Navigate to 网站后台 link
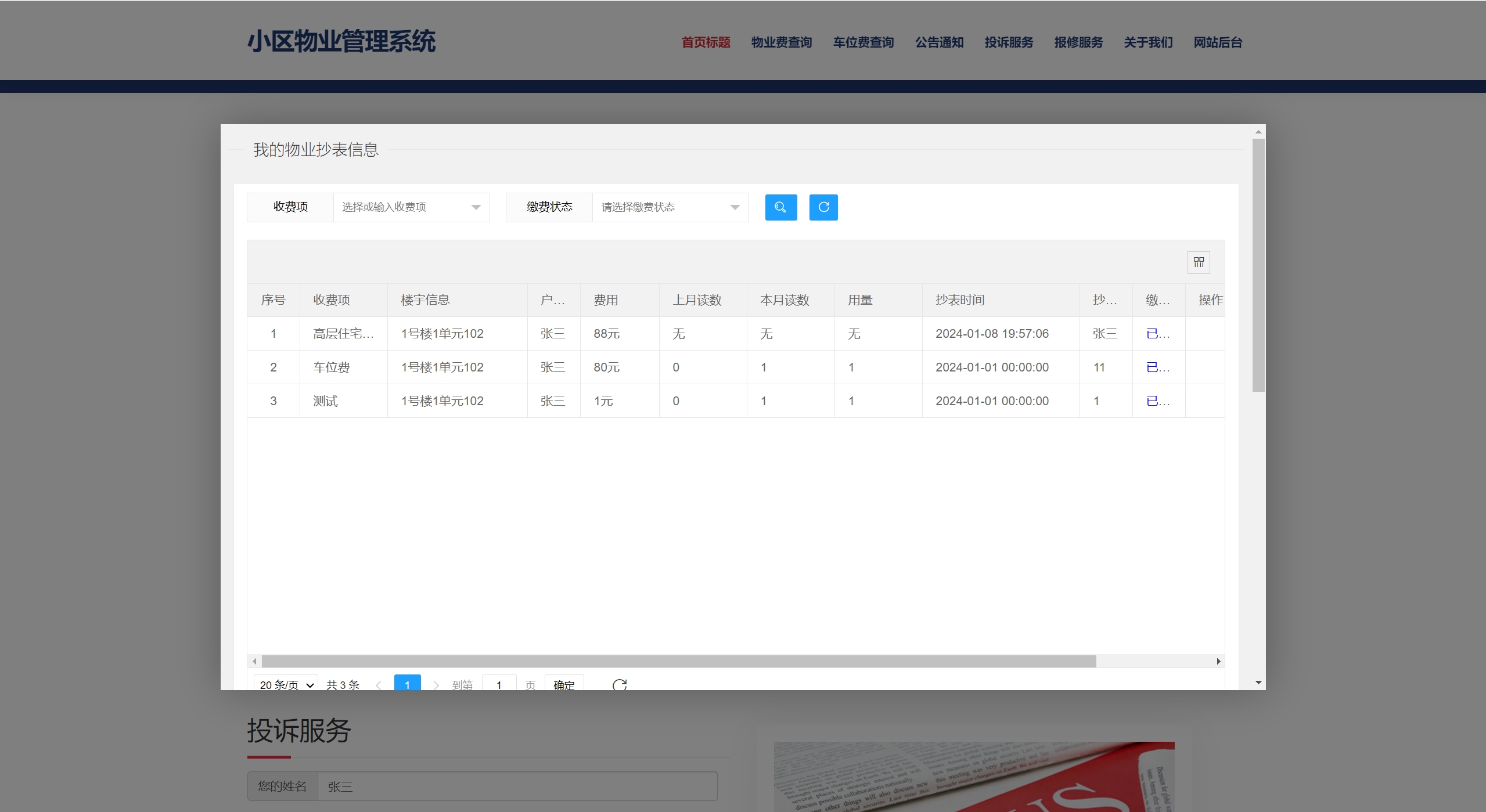 coord(1218,42)
